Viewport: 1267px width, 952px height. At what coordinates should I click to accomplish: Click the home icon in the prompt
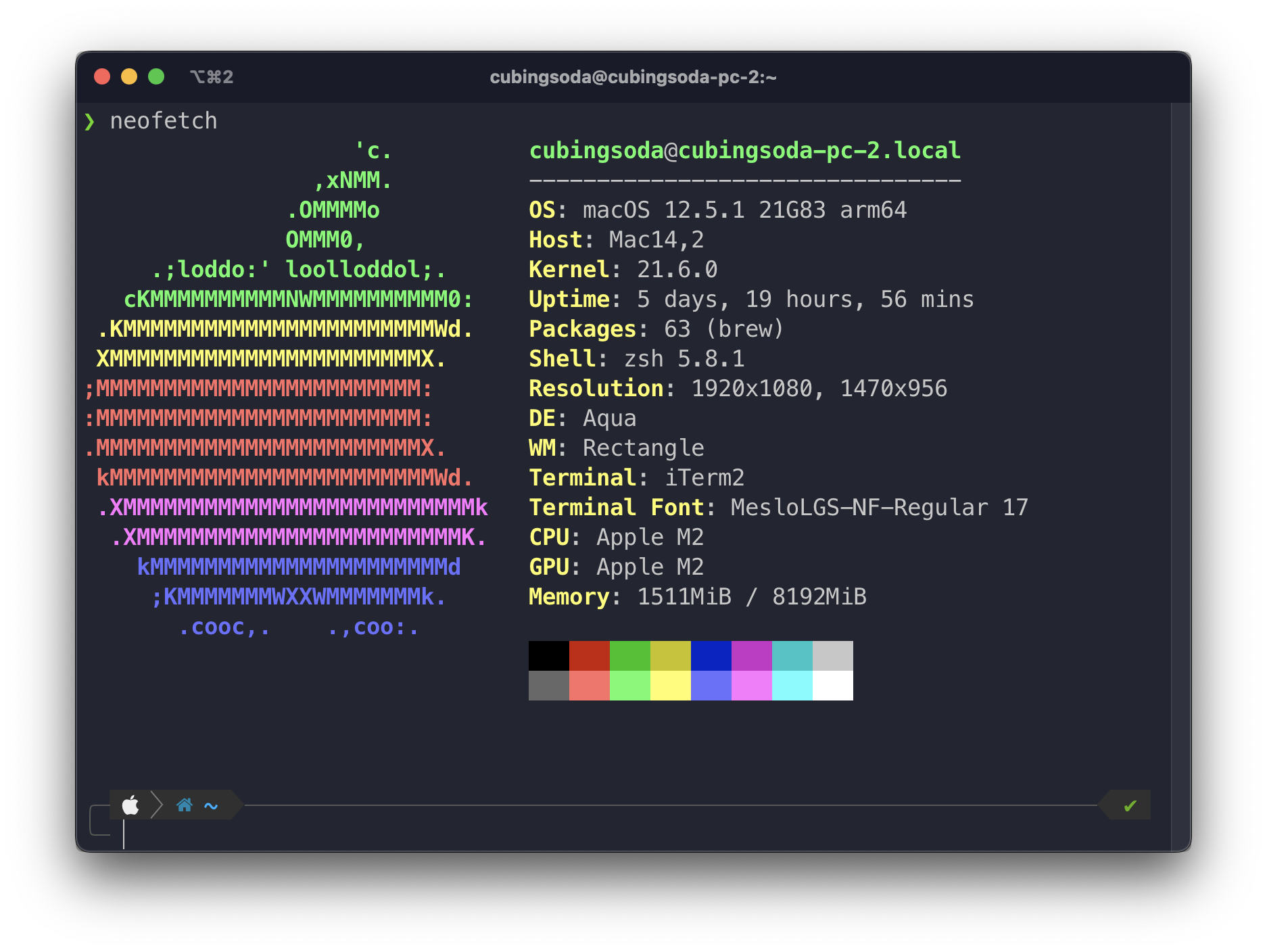click(184, 805)
